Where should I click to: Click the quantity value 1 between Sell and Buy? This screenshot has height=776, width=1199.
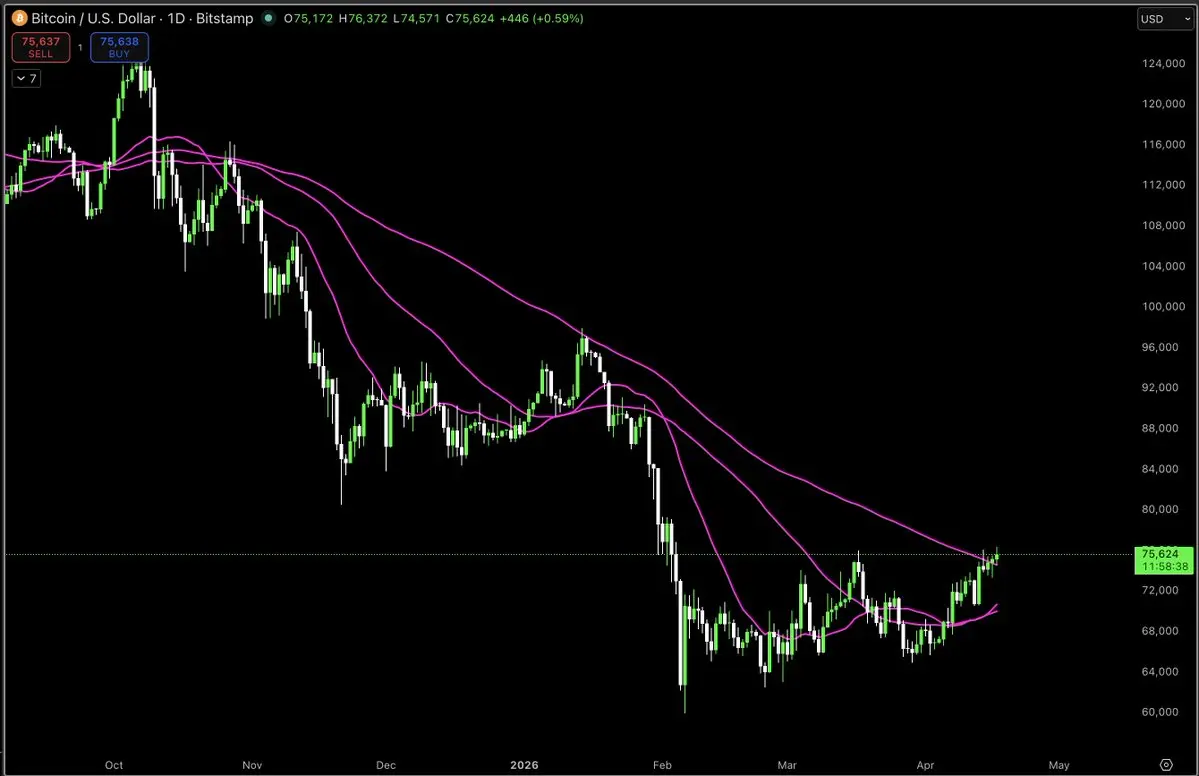click(80, 47)
